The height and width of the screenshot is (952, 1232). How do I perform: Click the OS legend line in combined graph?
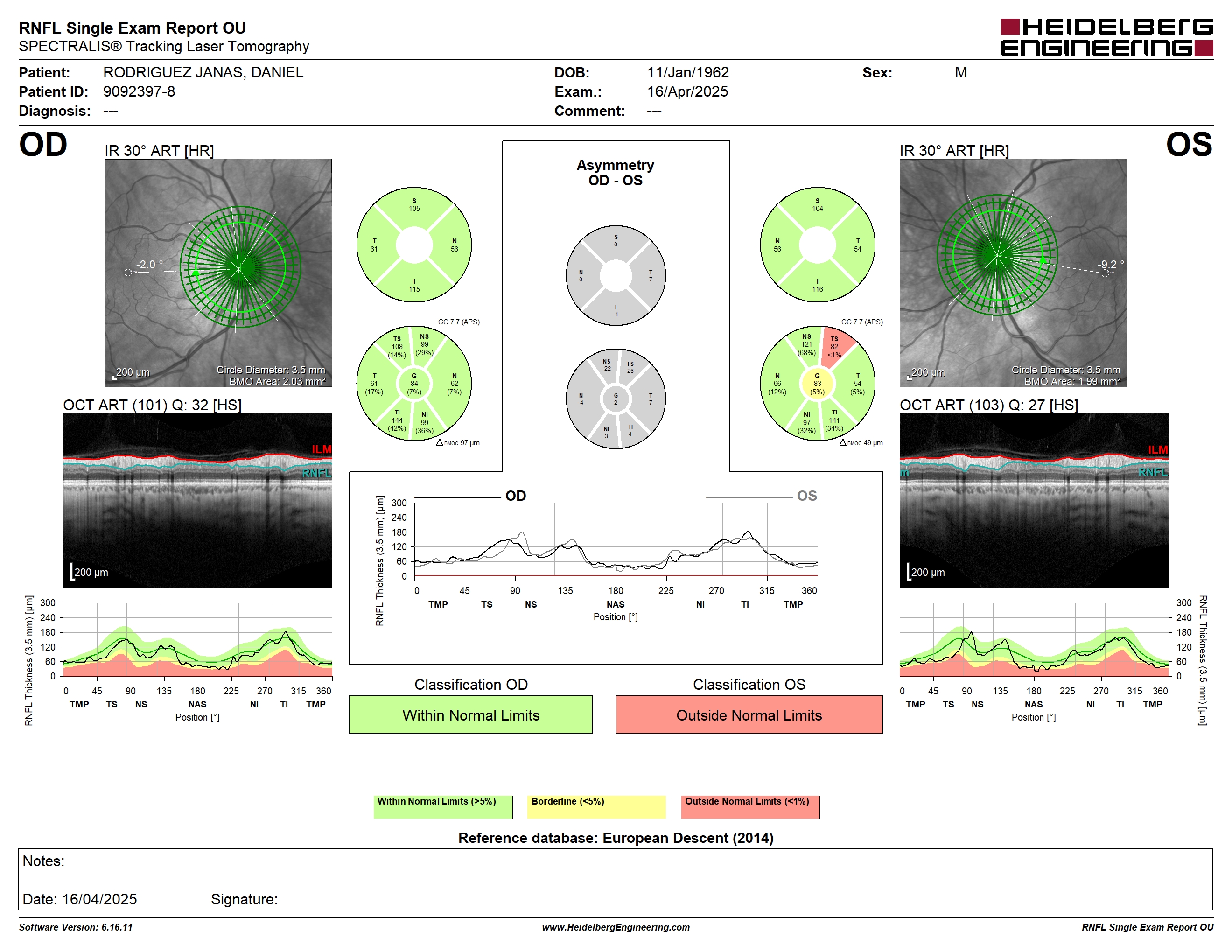click(x=749, y=497)
